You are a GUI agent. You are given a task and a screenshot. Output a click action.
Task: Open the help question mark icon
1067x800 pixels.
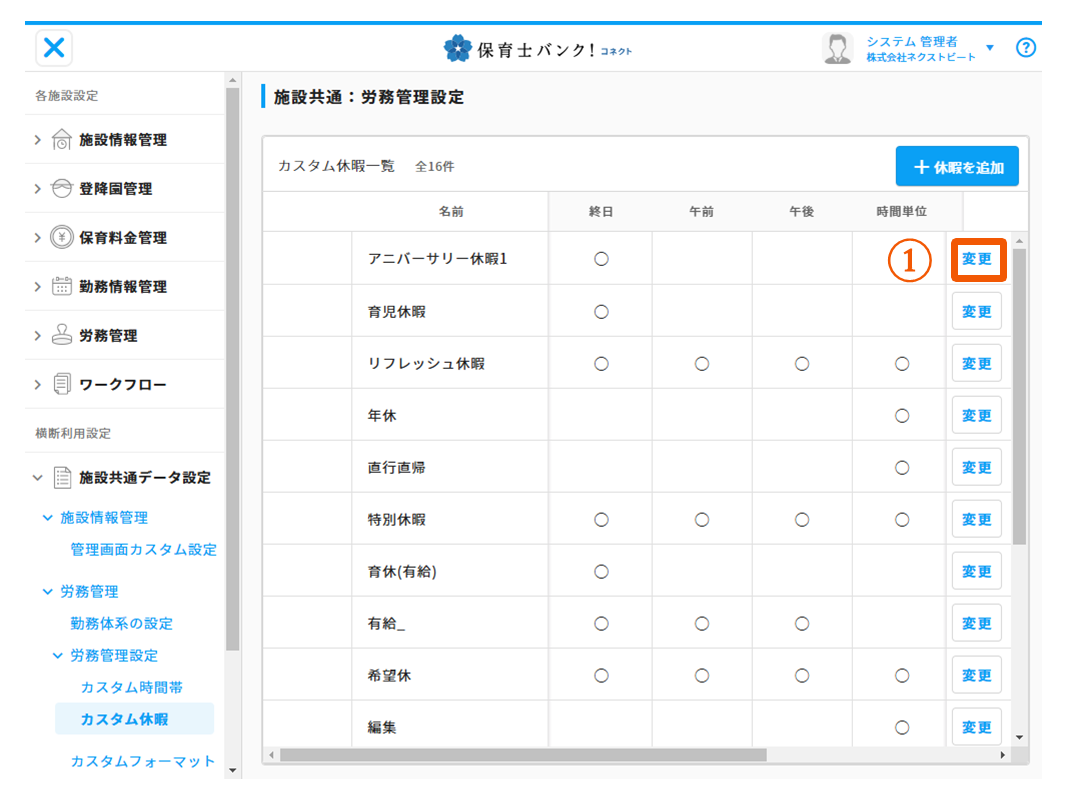[x=1025, y=47]
